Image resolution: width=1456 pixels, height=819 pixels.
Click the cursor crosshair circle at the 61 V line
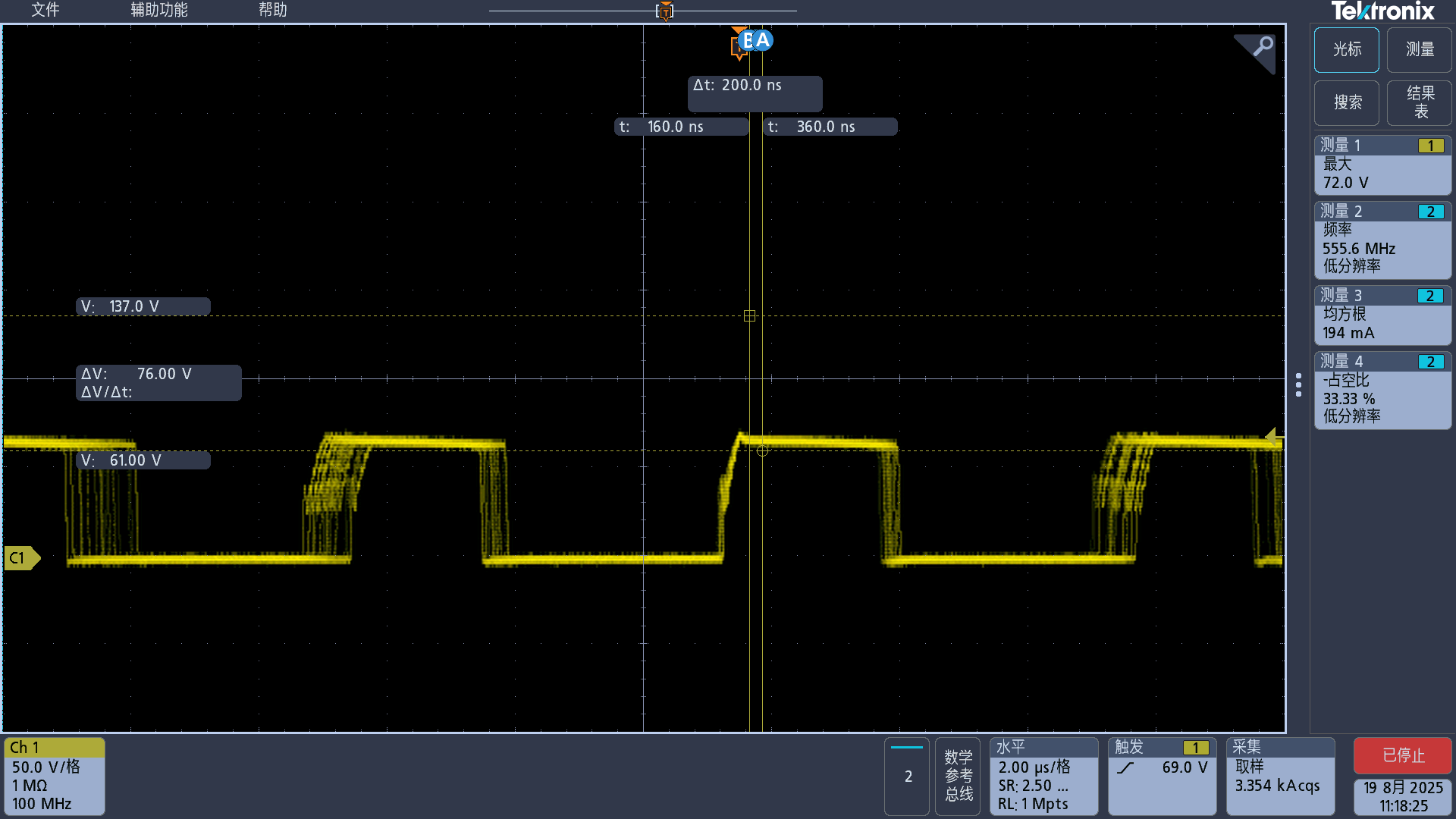[x=762, y=450]
